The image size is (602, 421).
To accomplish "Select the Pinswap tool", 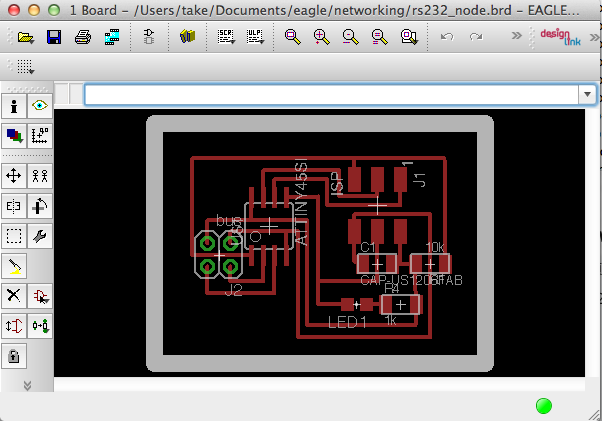I will coord(14,326).
